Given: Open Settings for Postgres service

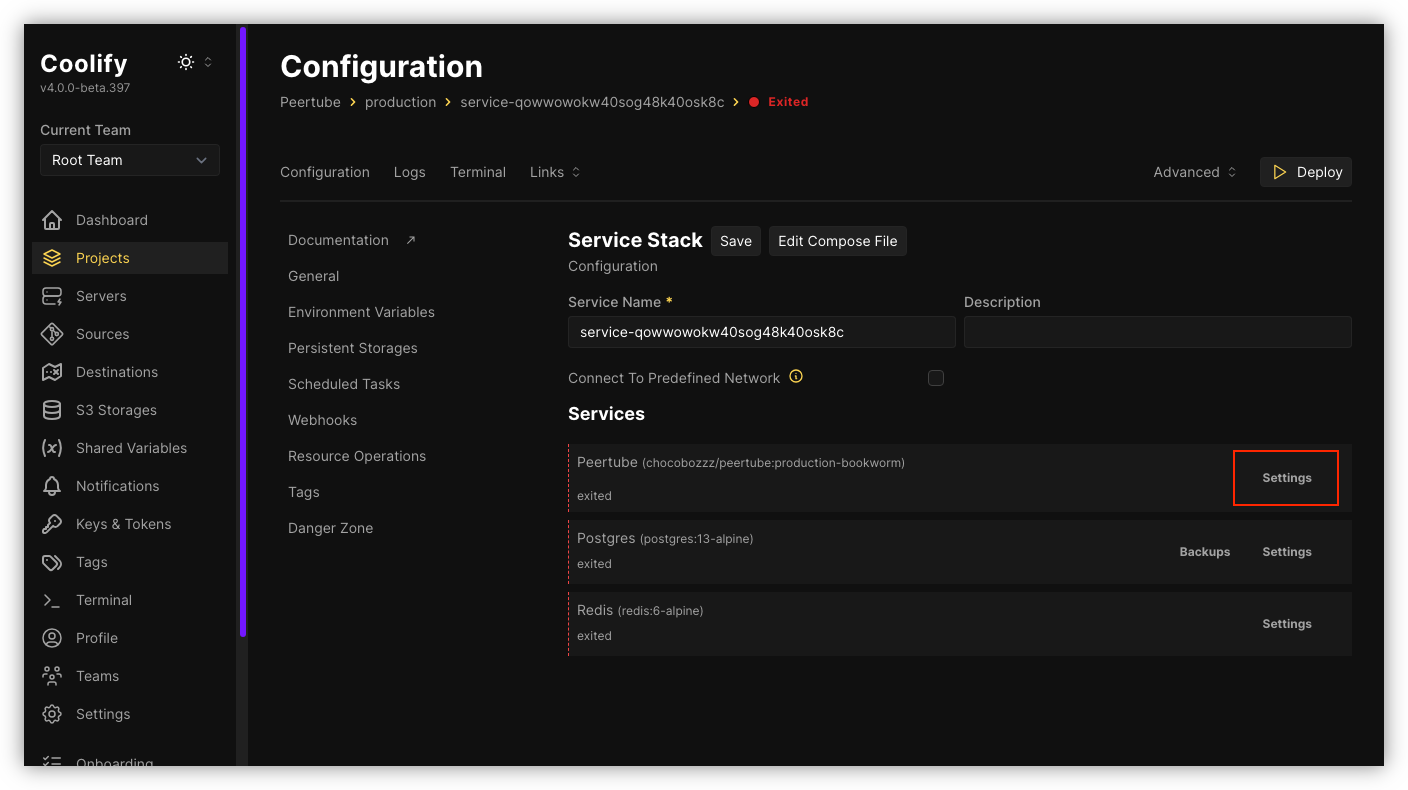Looking at the screenshot, I should pos(1287,552).
